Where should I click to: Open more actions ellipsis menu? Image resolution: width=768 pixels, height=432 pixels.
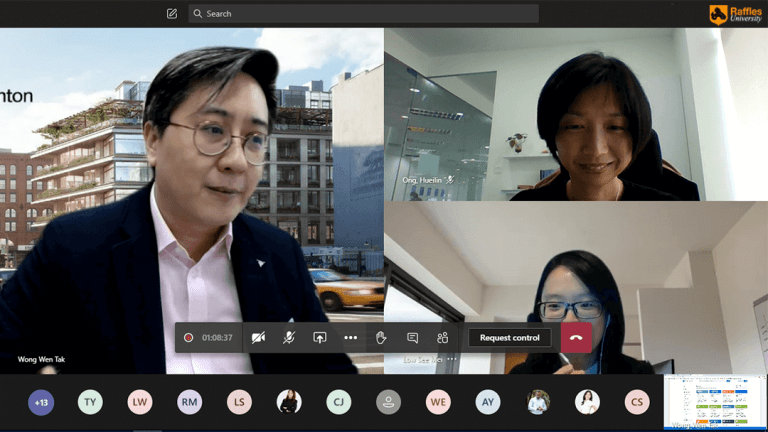pos(351,338)
